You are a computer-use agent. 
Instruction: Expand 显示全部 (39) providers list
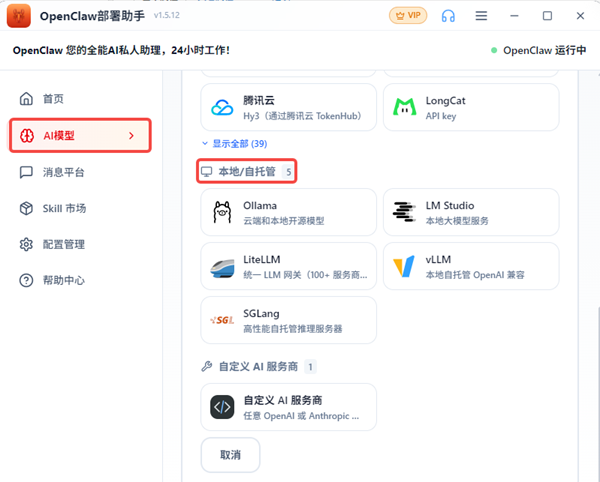click(x=235, y=144)
